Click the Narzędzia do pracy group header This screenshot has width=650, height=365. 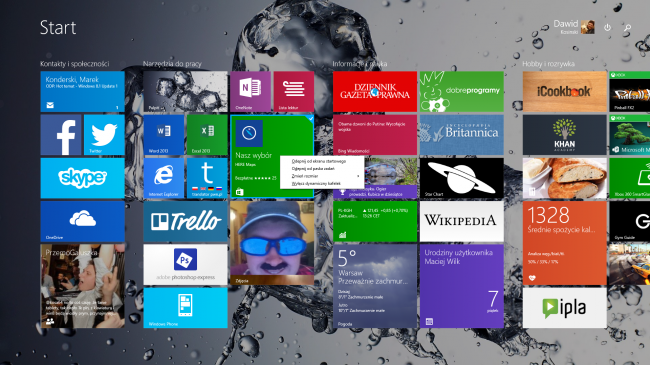[172, 64]
